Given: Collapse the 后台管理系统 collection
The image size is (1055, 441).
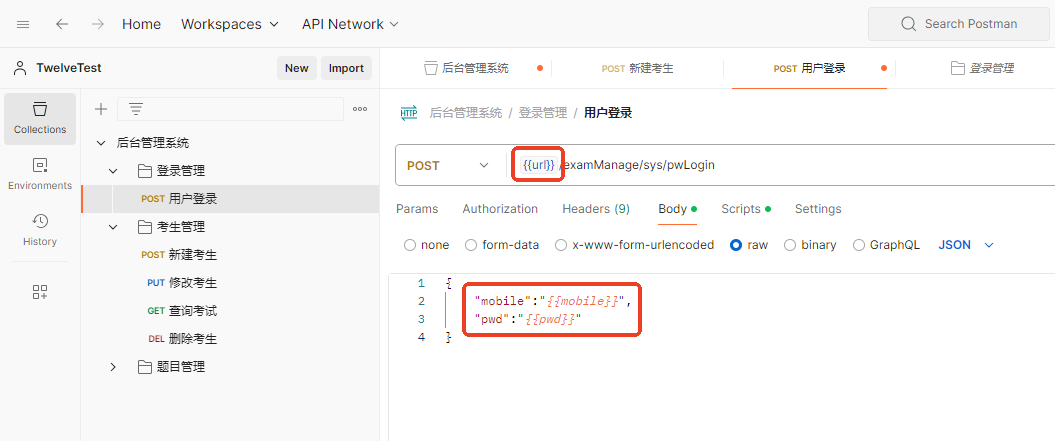Looking at the screenshot, I should (x=101, y=143).
